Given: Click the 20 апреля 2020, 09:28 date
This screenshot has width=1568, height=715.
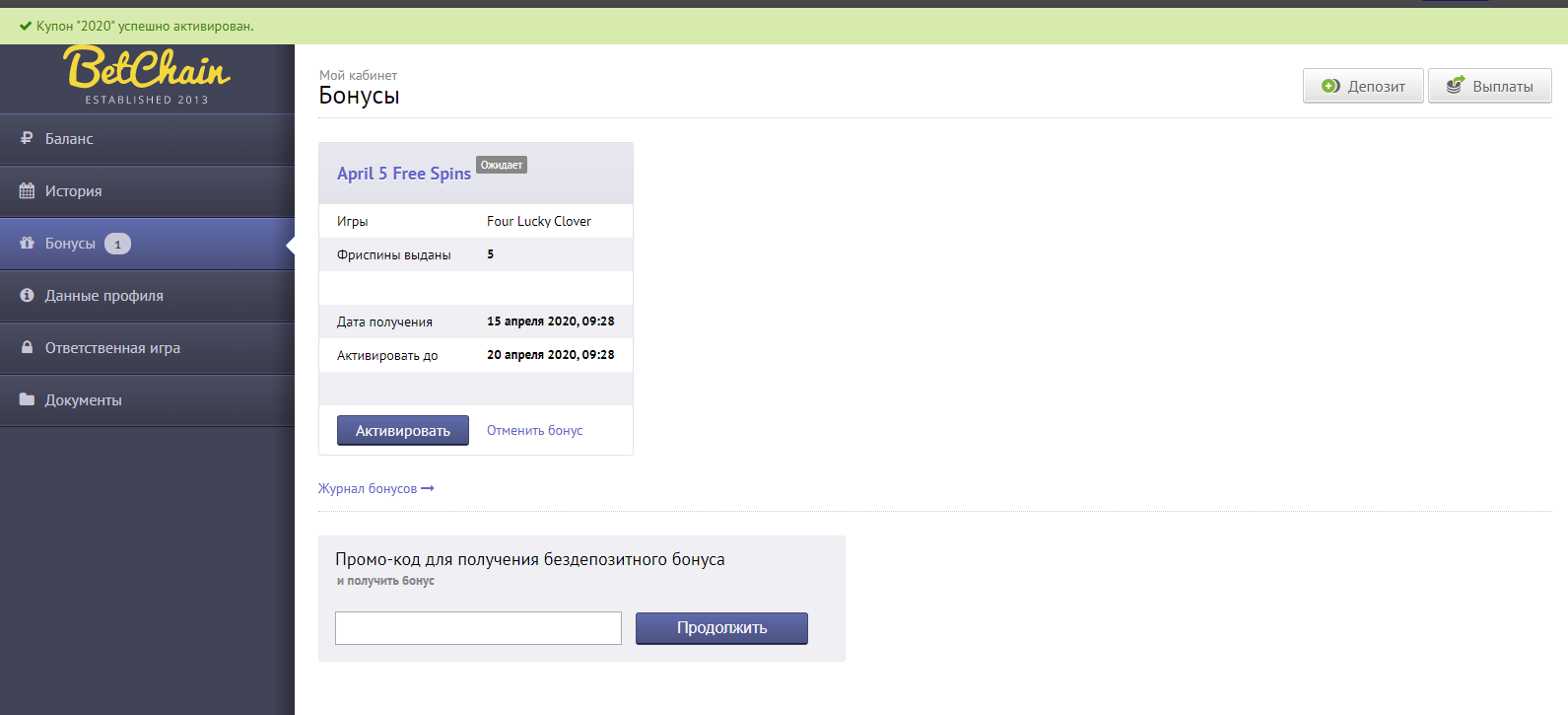Looking at the screenshot, I should tap(551, 355).
